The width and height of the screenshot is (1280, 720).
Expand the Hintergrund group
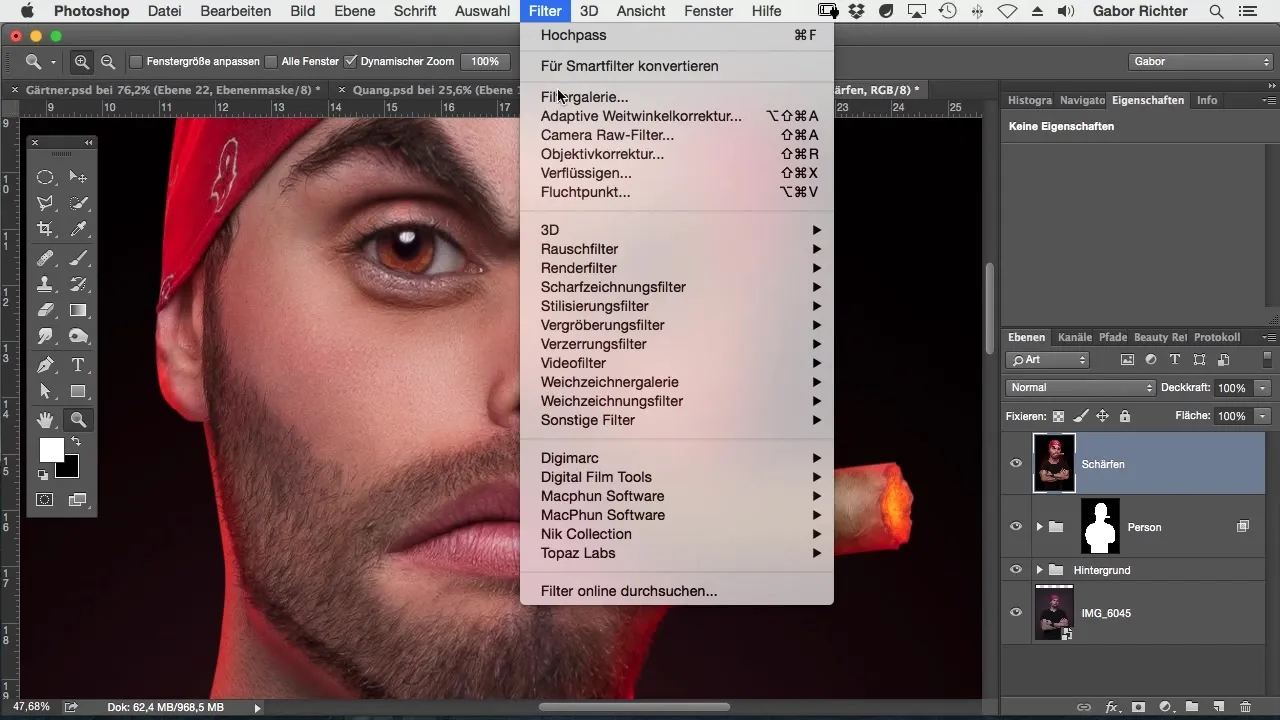[1039, 570]
